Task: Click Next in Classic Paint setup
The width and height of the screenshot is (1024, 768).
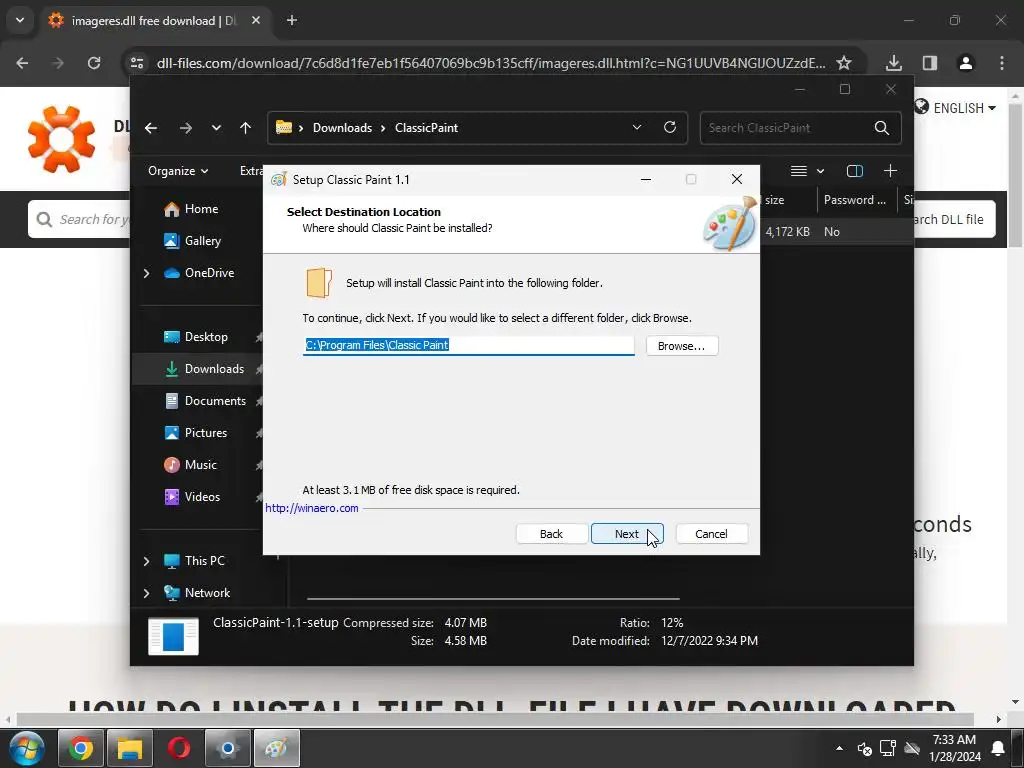Action: click(x=627, y=534)
